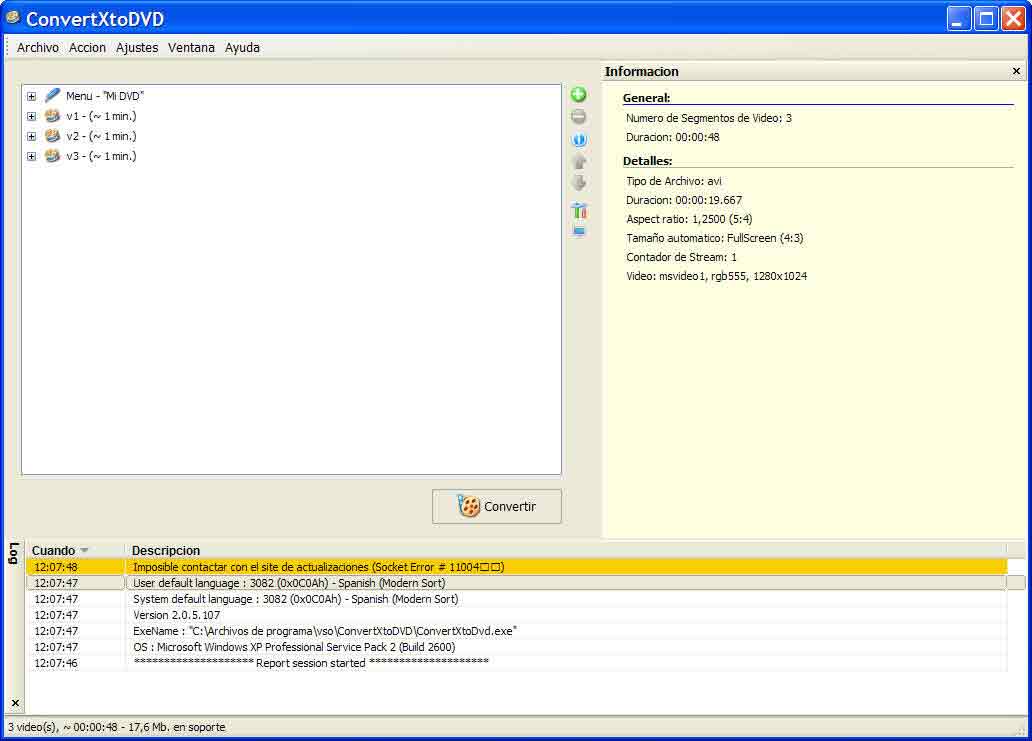Close the Informacion panel
The height and width of the screenshot is (741, 1032).
coord(1016,71)
